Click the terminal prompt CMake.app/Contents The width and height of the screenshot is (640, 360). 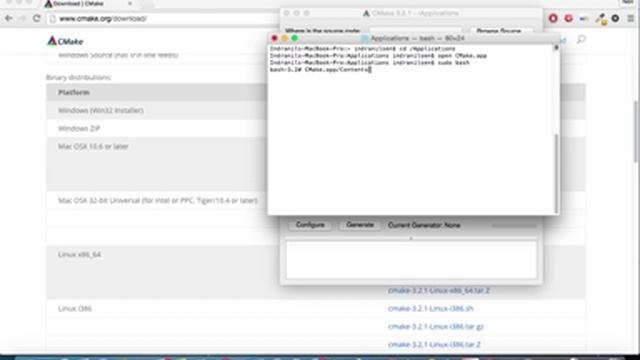pos(320,70)
